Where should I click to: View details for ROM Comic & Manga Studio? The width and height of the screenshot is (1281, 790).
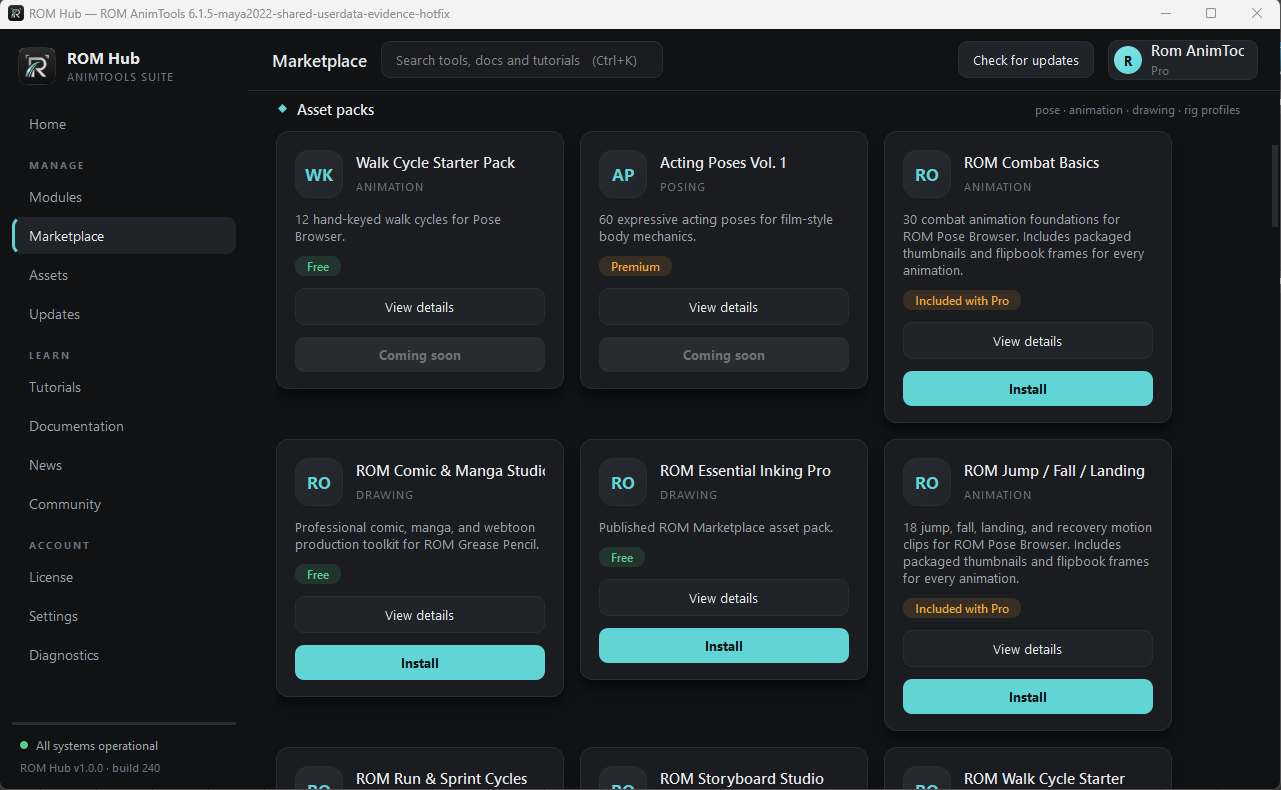[420, 615]
